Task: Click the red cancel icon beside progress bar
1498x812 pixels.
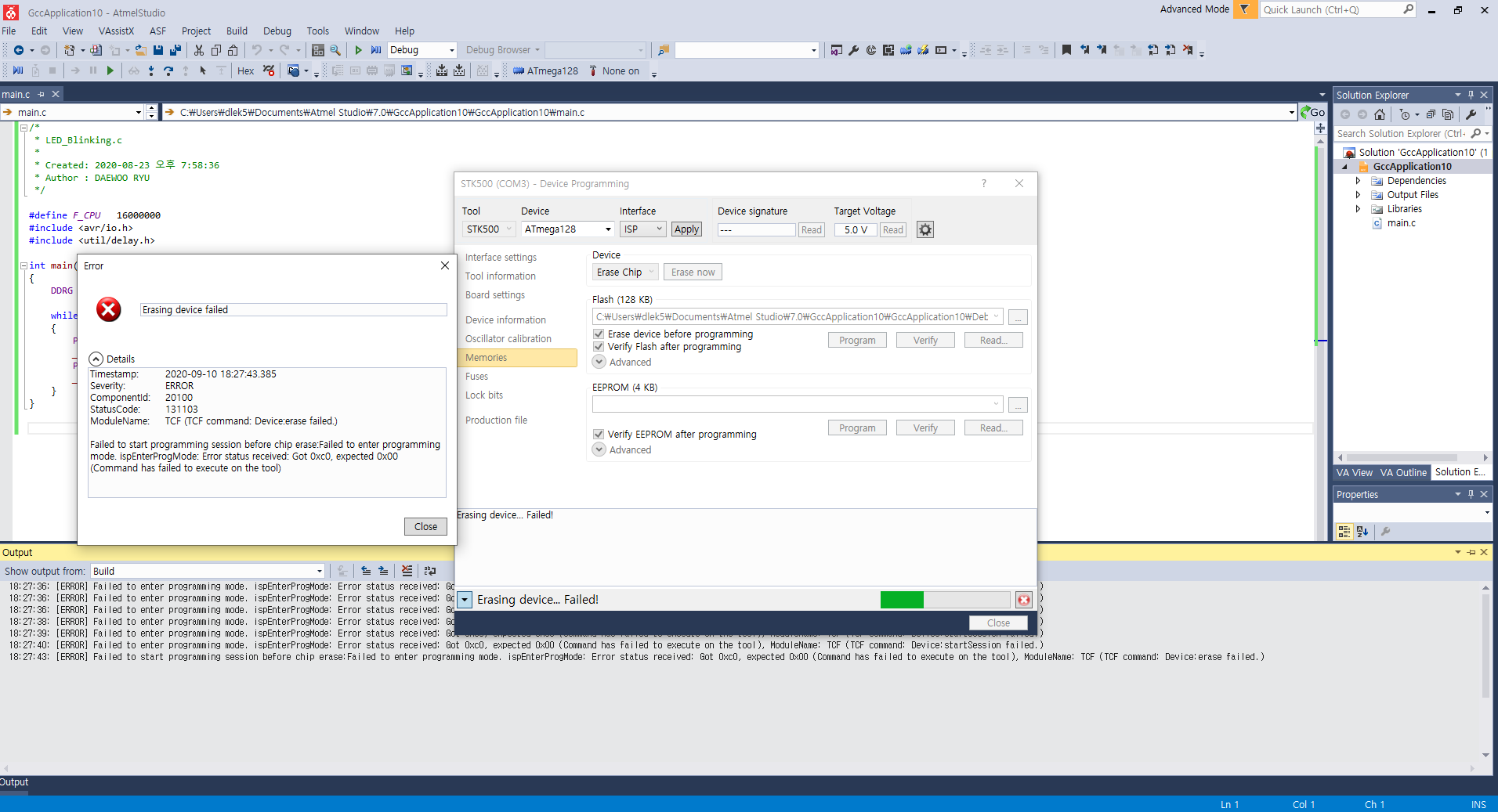Action: click(1023, 600)
